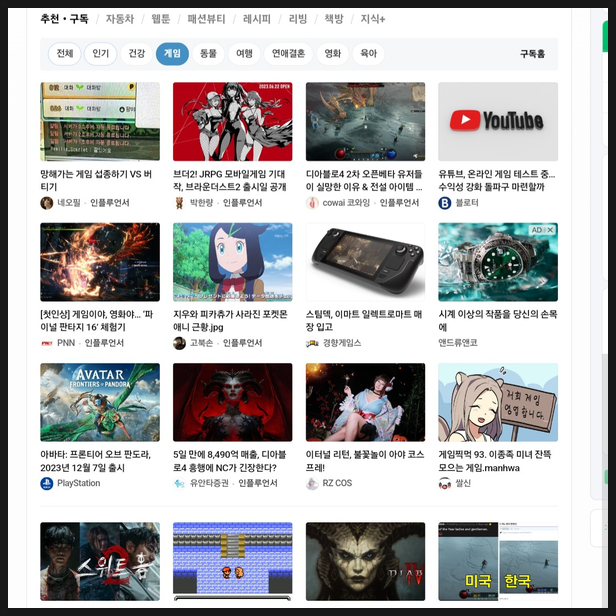Open article 게임찍먹 93 manhwa
This screenshot has height=616, width=616.
tap(495, 461)
